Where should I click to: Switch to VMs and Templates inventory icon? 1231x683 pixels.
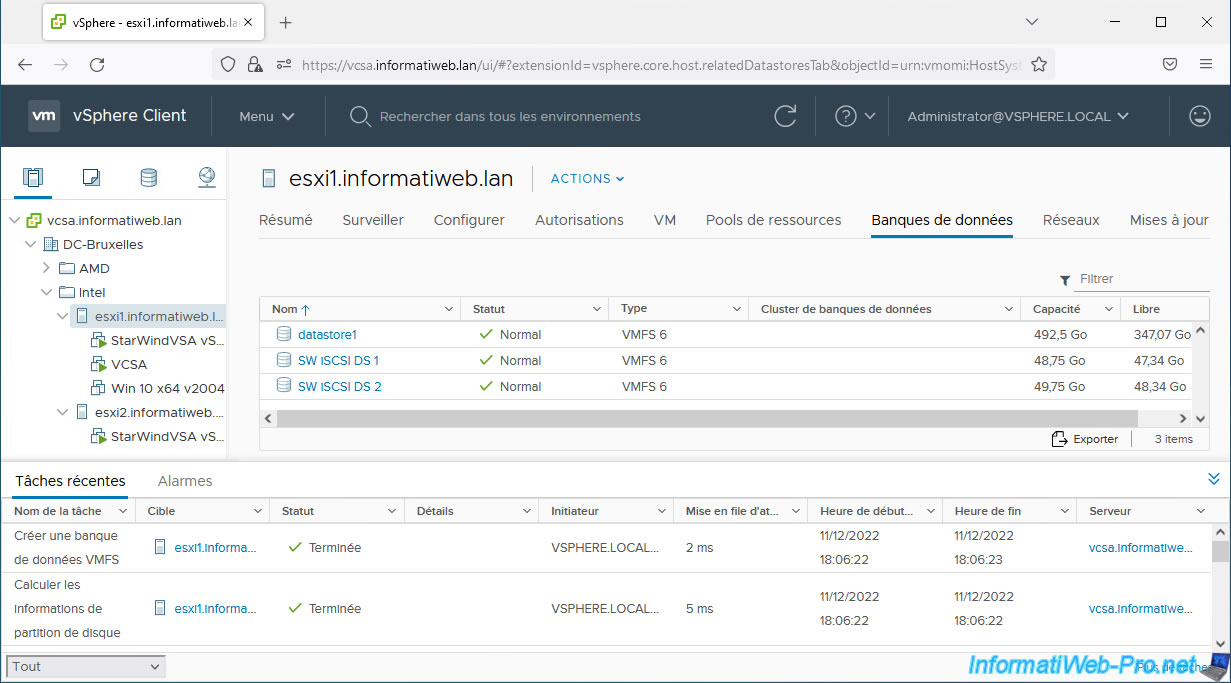coord(91,178)
